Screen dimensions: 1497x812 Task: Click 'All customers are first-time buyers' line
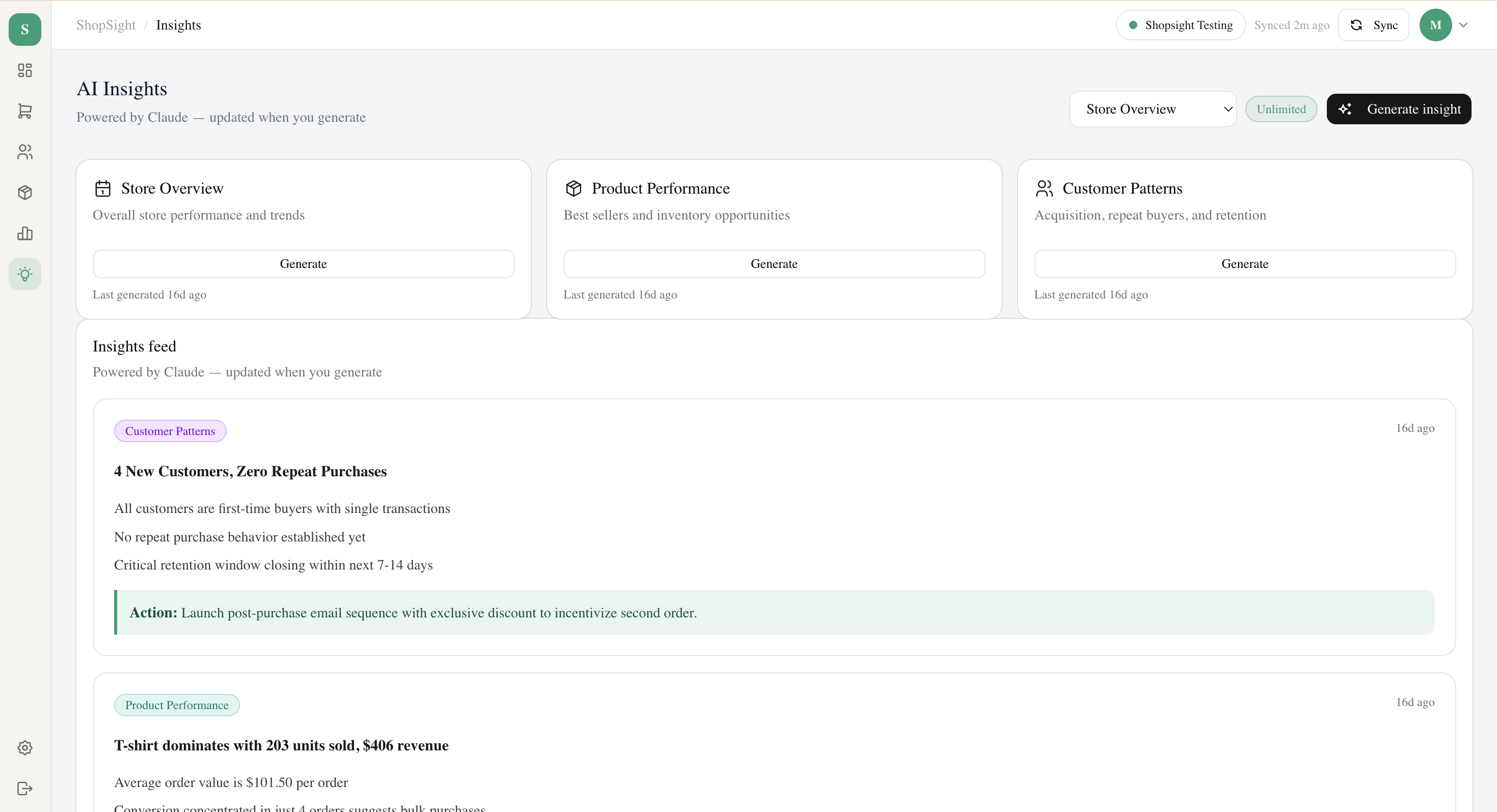pos(282,509)
